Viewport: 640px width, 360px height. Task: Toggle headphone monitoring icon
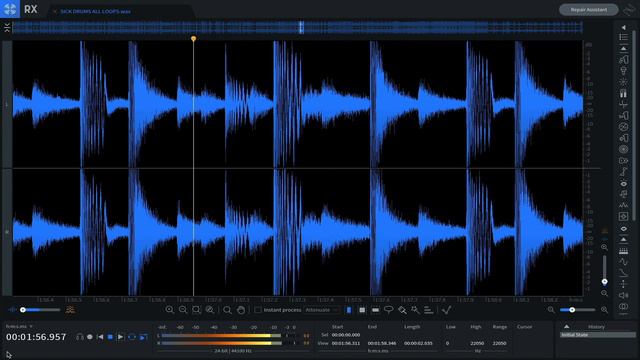[80, 337]
